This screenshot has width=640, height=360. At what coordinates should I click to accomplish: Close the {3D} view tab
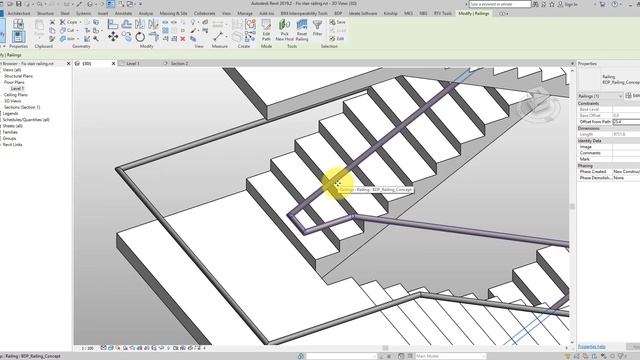pyautogui.click(x=113, y=64)
